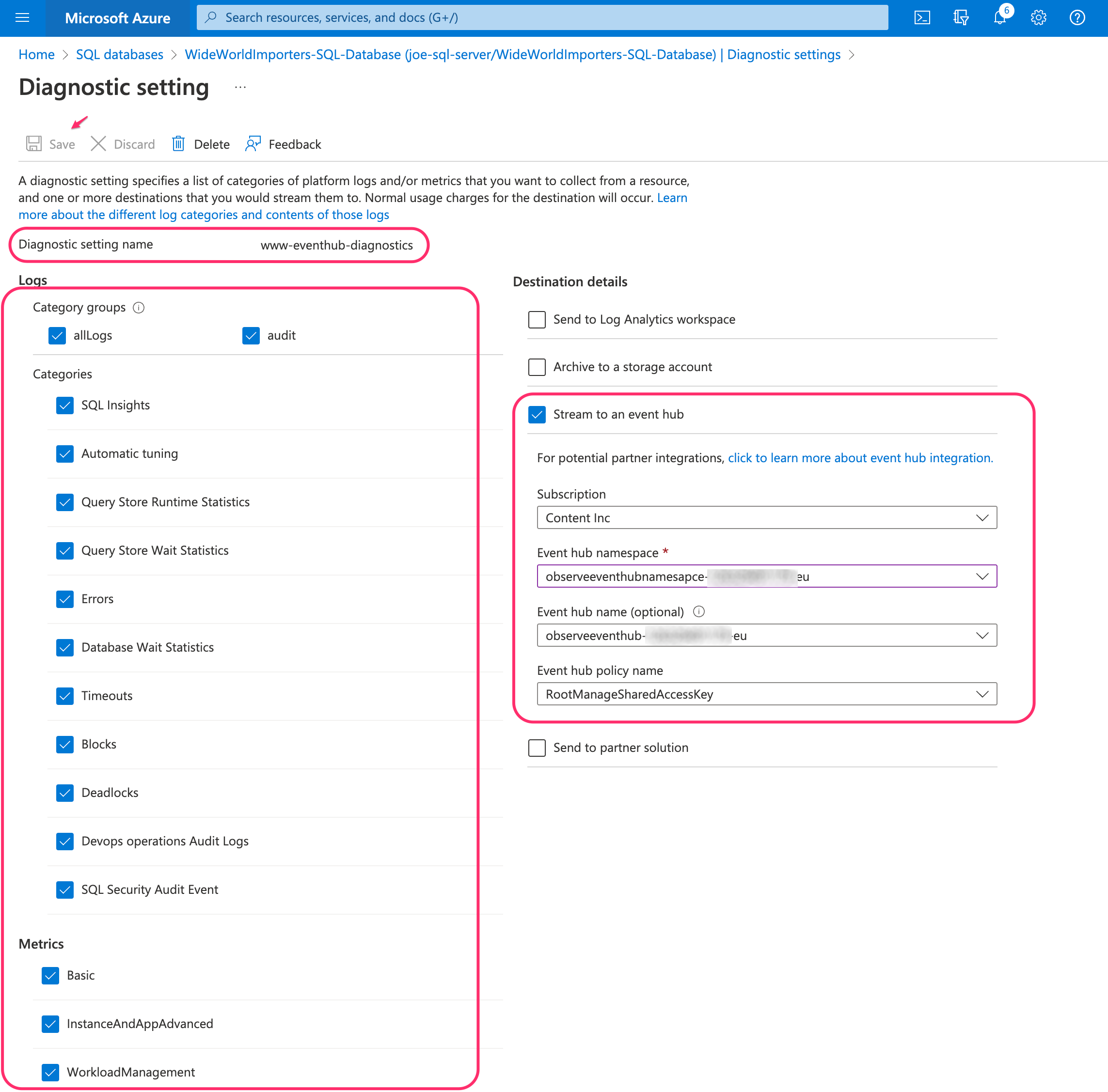The image size is (1108, 1092).
Task: Click the Category groups info icon
Action: (139, 308)
